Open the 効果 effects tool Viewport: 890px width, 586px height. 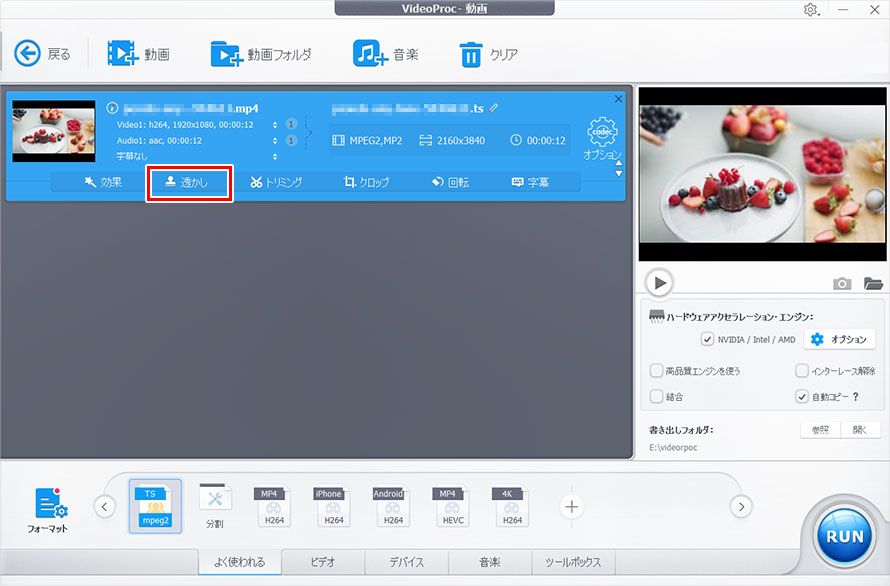[103, 182]
